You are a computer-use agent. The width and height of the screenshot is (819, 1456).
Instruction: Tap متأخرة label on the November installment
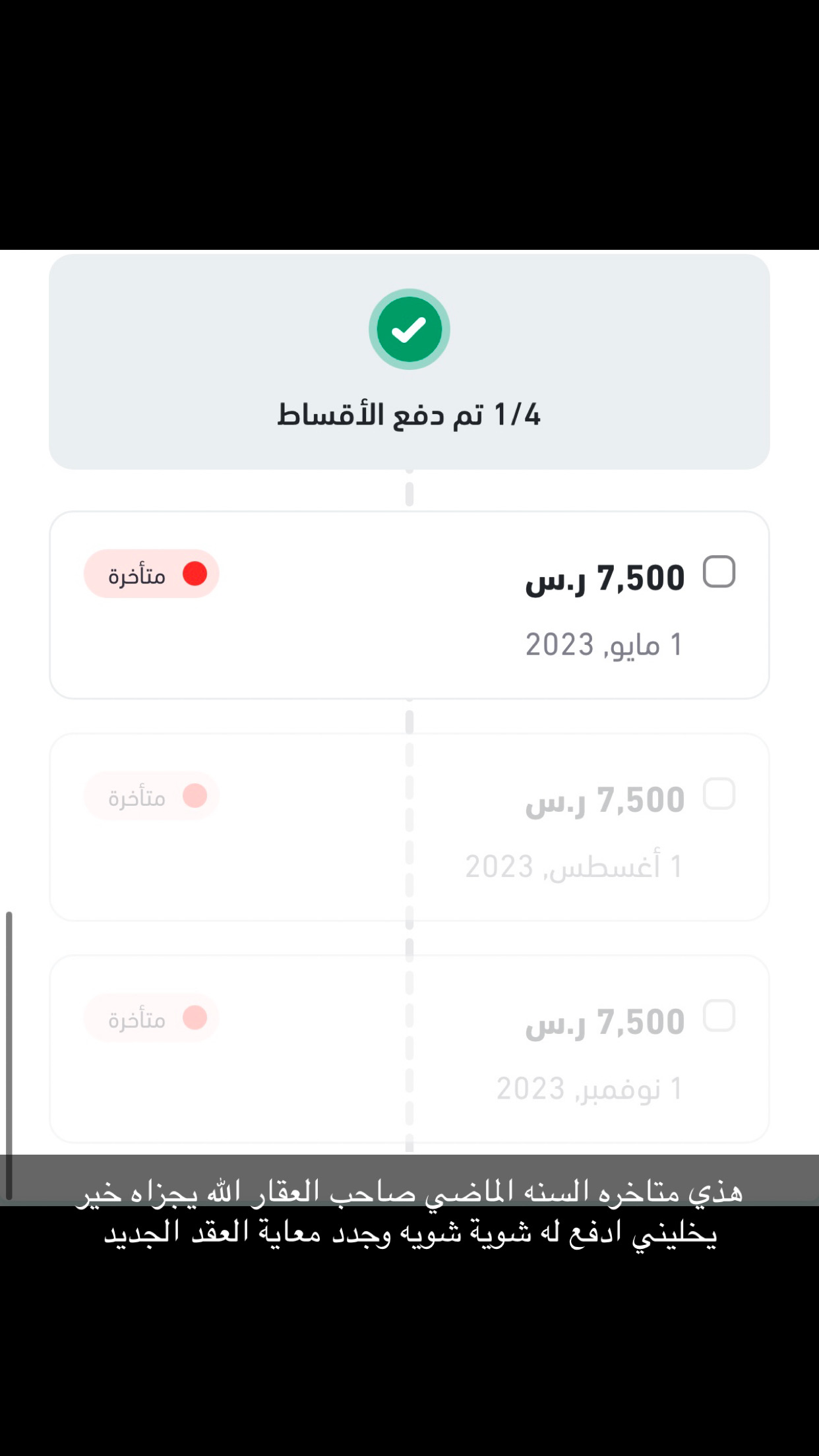137,1020
